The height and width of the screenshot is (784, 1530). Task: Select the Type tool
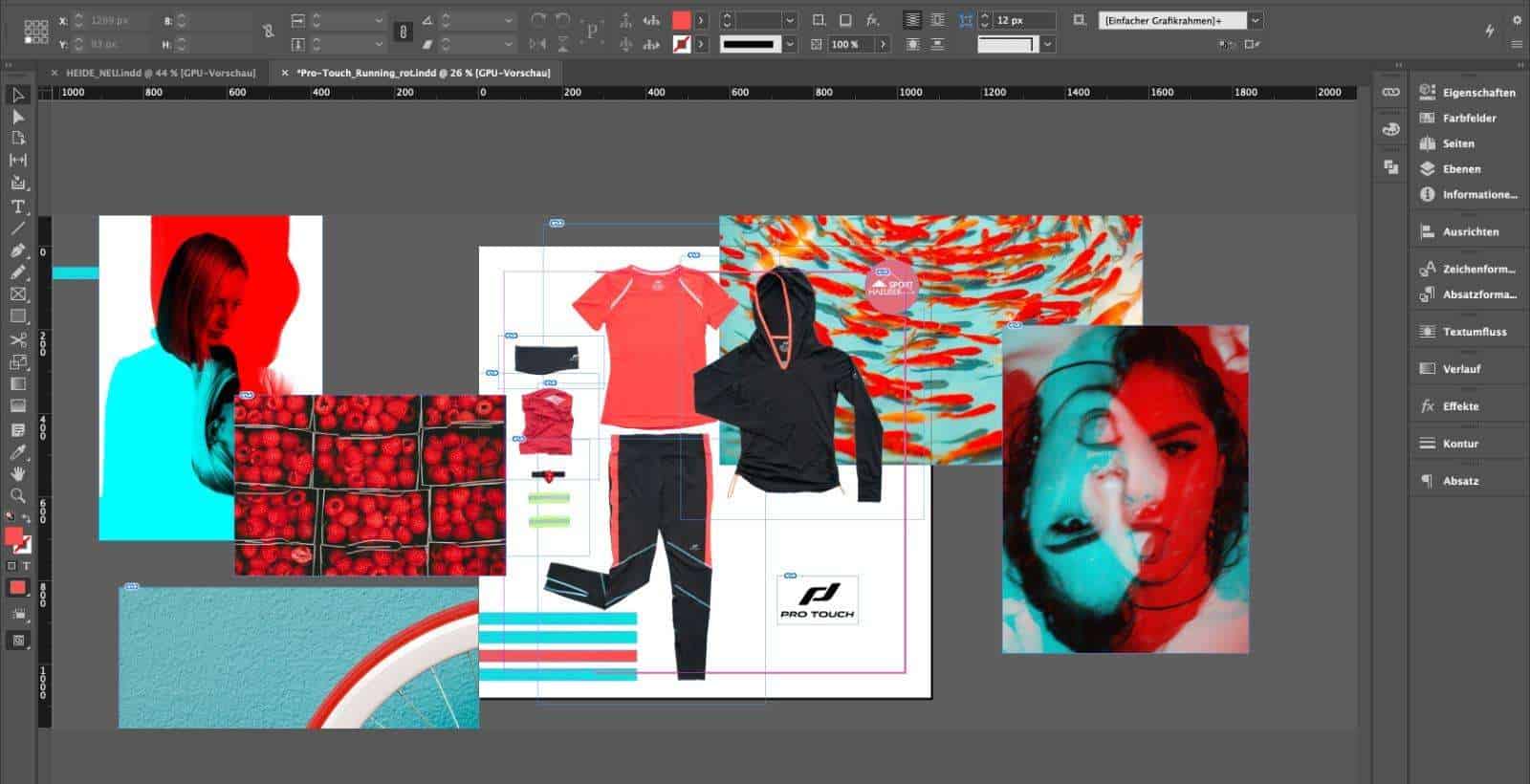pyautogui.click(x=17, y=207)
